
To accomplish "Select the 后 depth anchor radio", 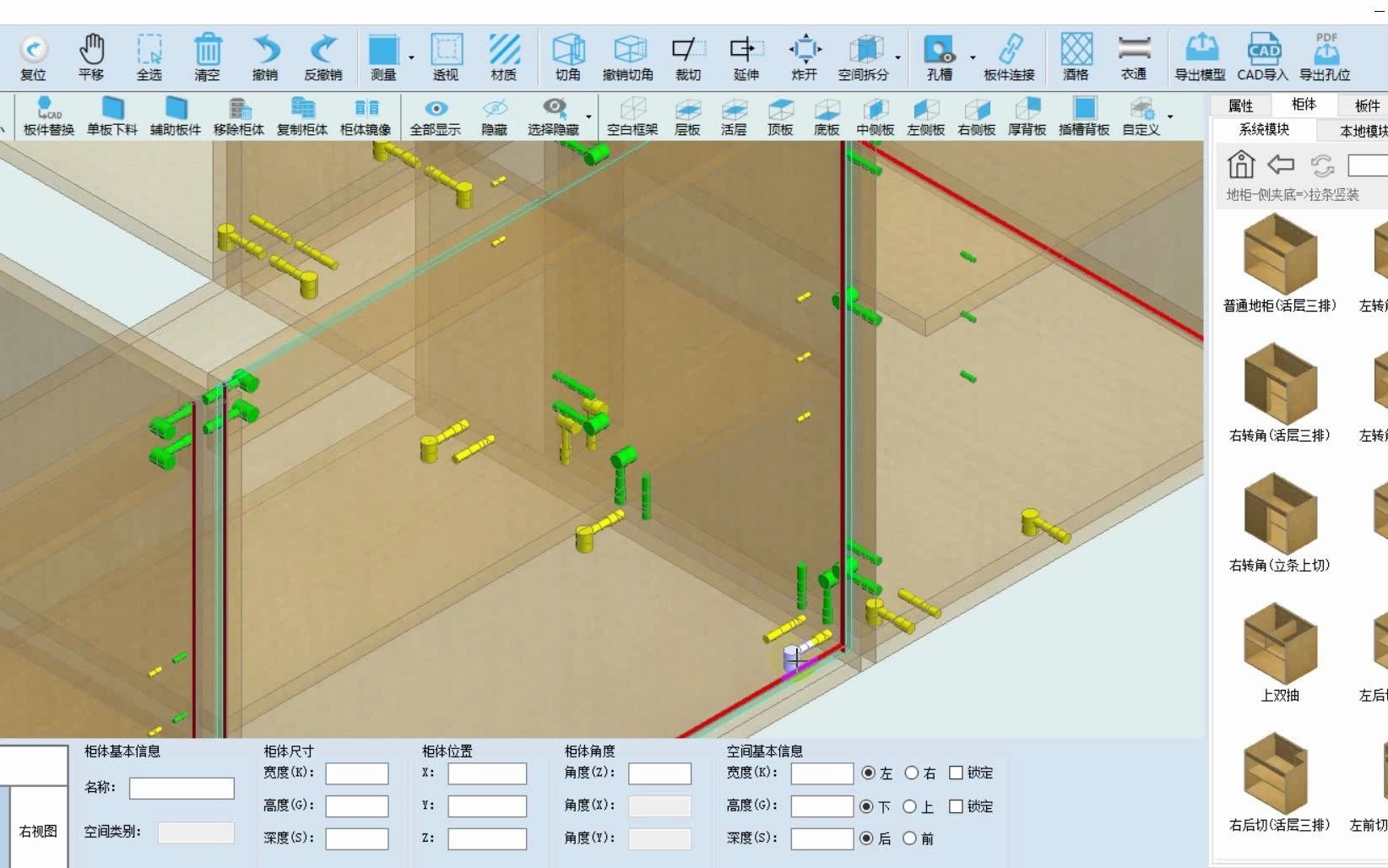I will coord(866,838).
